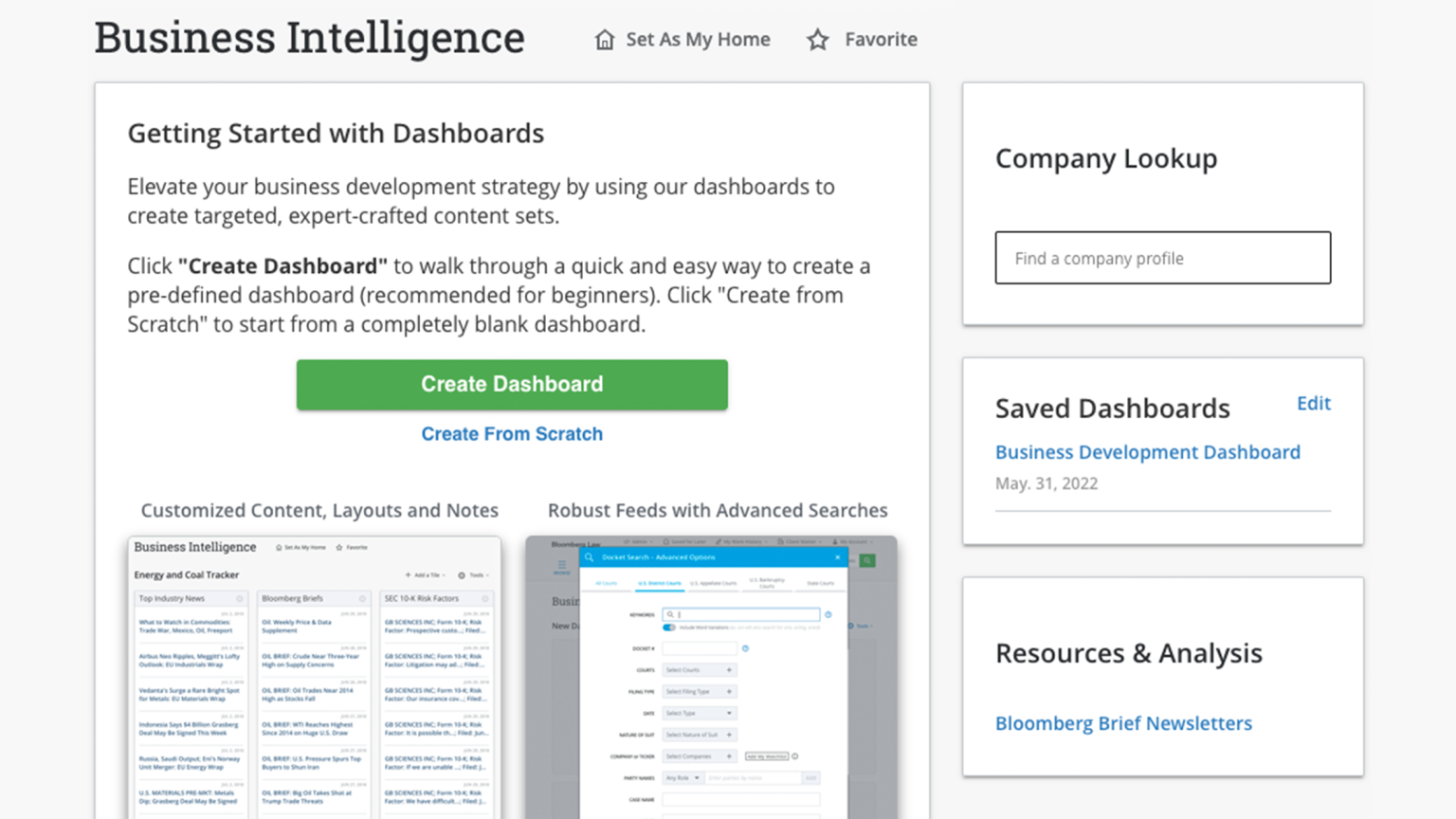
Task: Switch to the U.S. Appellate Courts tab
Action: [x=713, y=583]
